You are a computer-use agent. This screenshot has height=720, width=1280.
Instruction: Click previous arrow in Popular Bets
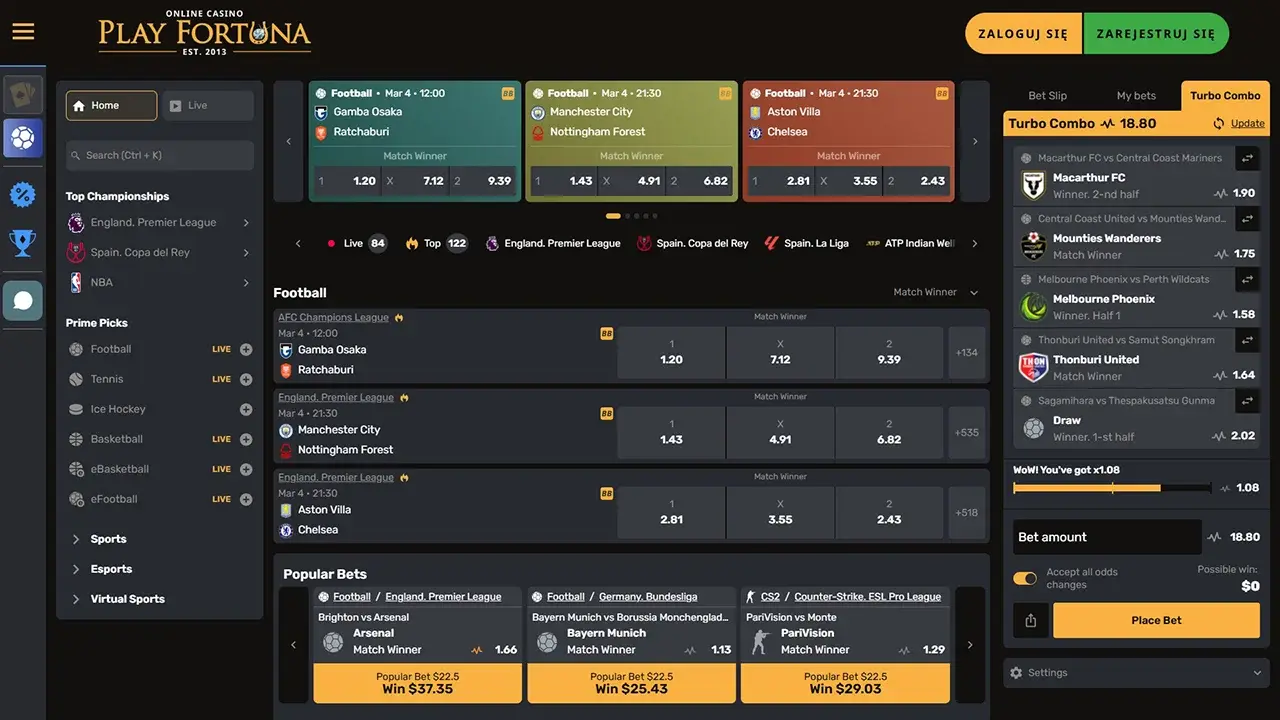(x=294, y=645)
